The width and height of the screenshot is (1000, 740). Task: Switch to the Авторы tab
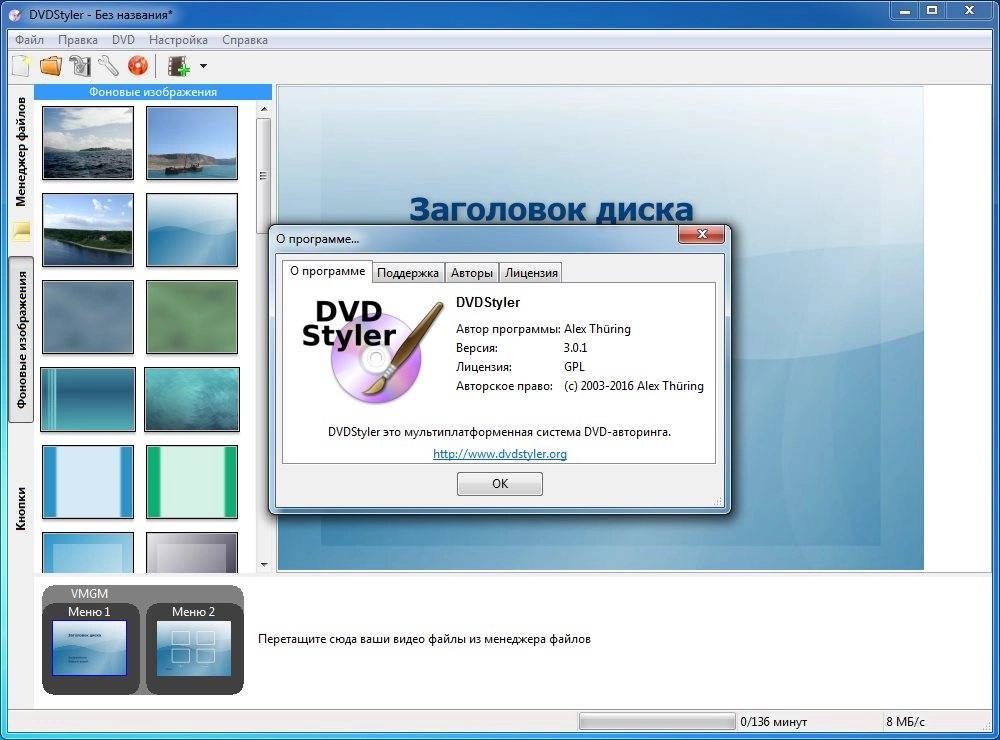pos(471,273)
